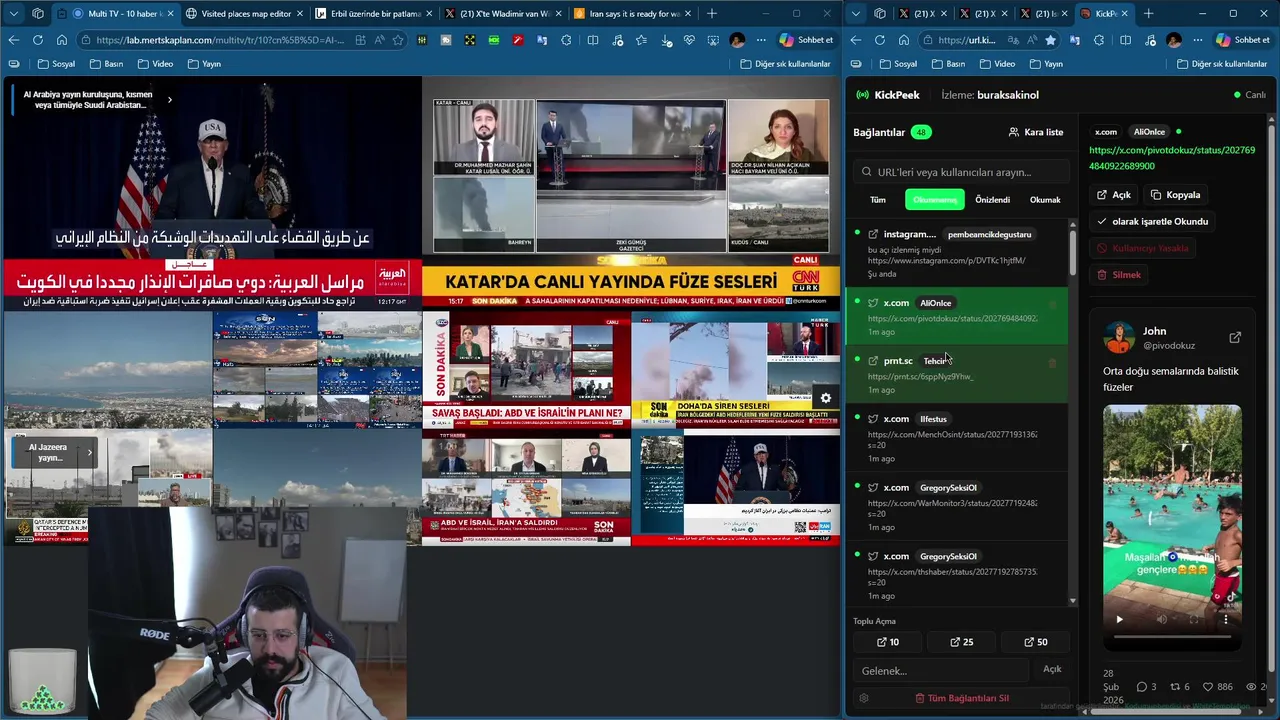Viewport: 1280px width, 720px height.
Task: Delete all links with Tüm Bağlantıları Sil
Action: [961, 698]
